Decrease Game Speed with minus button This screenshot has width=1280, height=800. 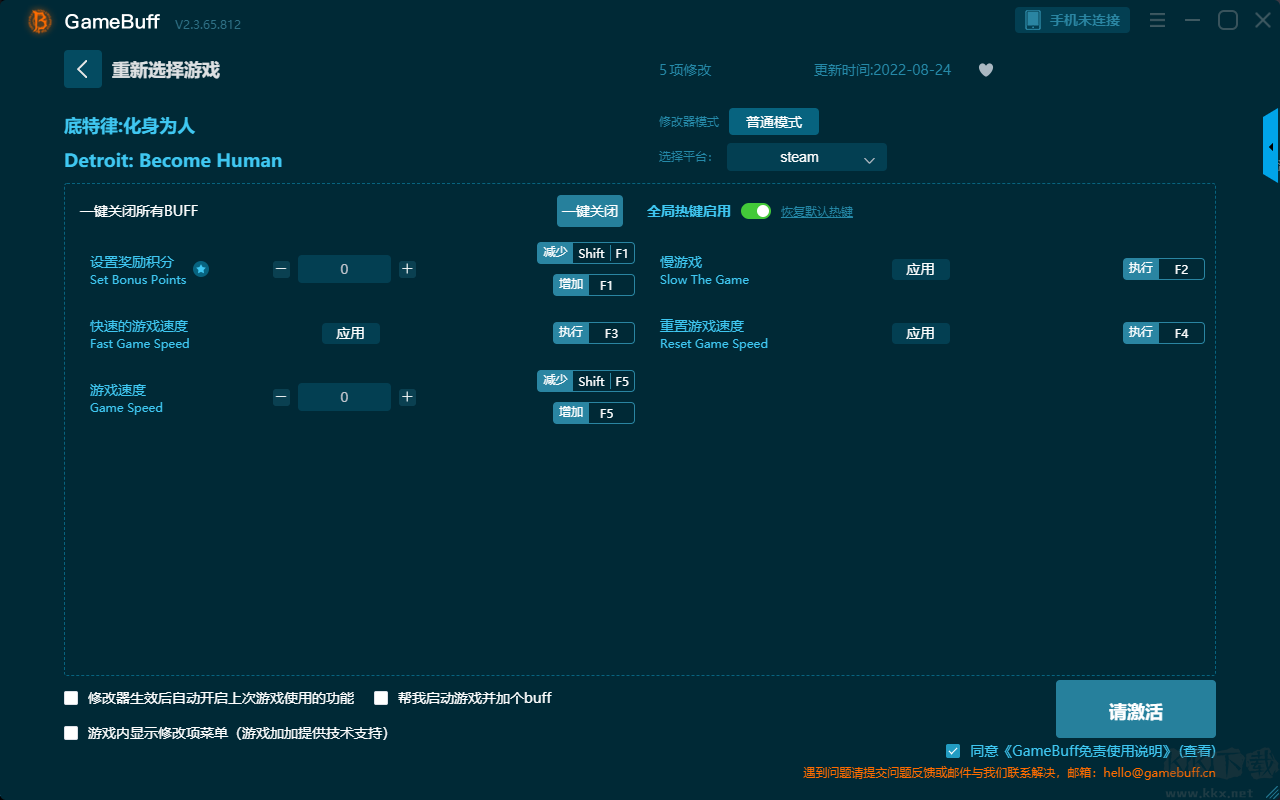click(x=281, y=397)
